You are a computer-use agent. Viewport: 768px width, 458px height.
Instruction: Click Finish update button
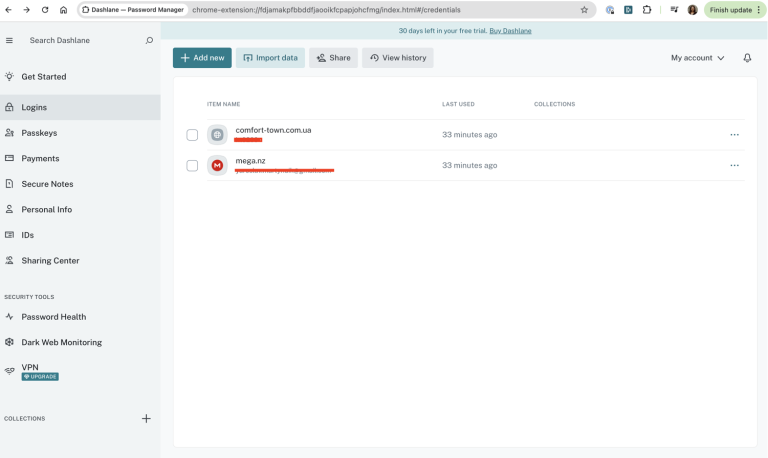pos(735,10)
